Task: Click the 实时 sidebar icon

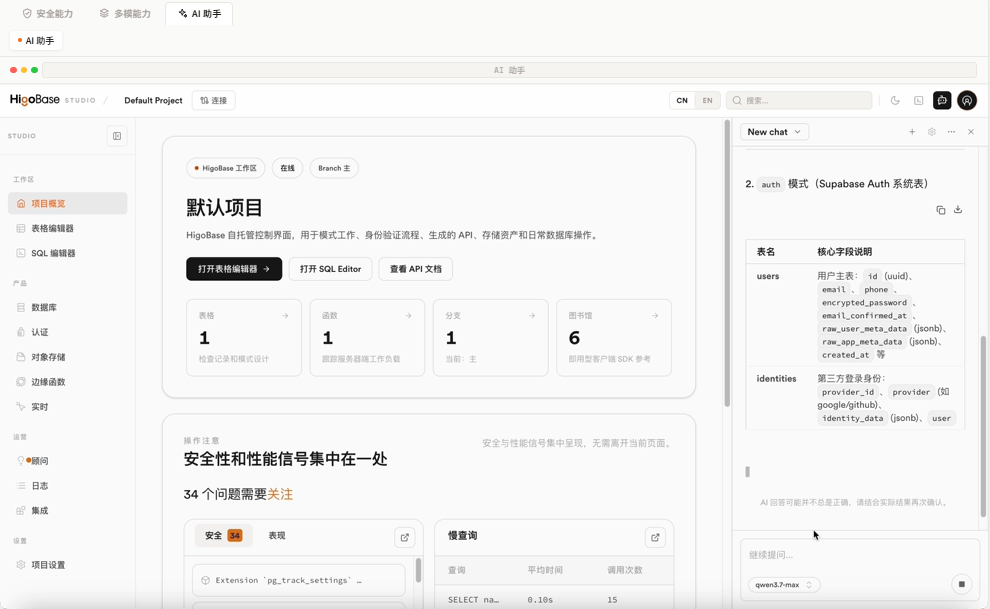Action: [21, 406]
